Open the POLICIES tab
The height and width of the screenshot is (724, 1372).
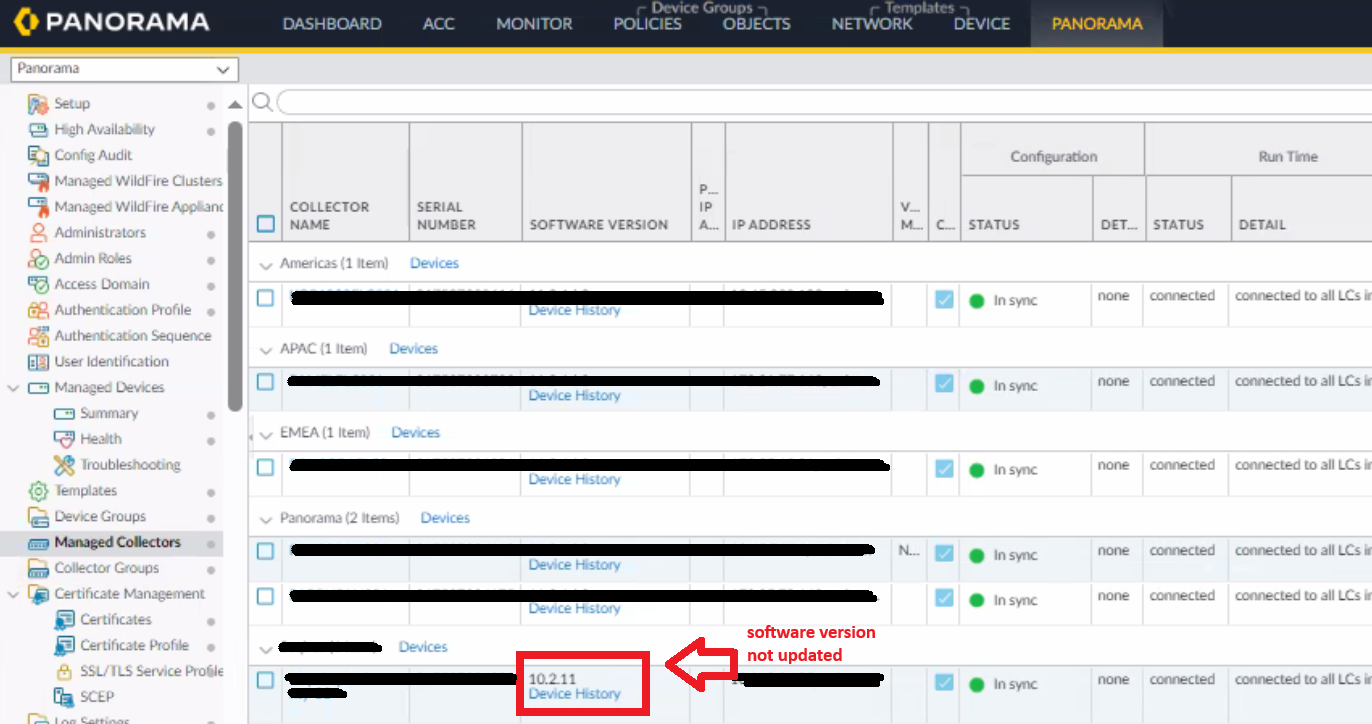648,24
